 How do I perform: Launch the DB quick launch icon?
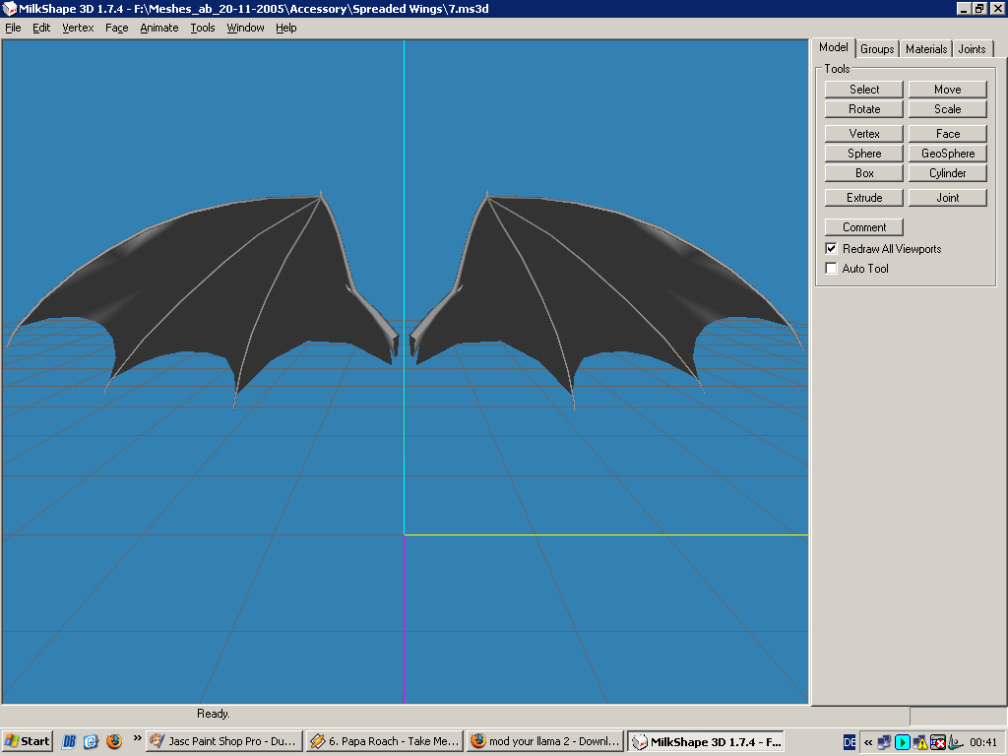click(x=69, y=741)
